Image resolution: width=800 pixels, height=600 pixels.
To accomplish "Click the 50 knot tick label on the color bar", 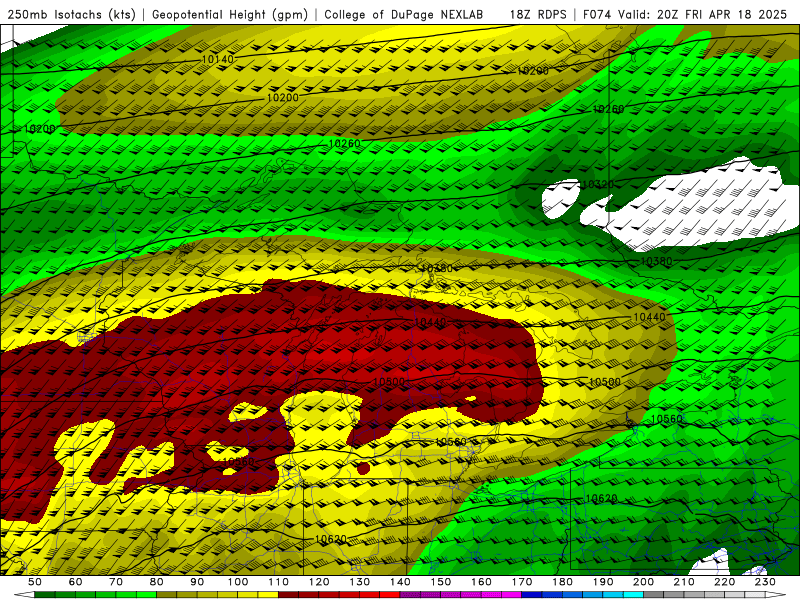I will (x=35, y=582).
